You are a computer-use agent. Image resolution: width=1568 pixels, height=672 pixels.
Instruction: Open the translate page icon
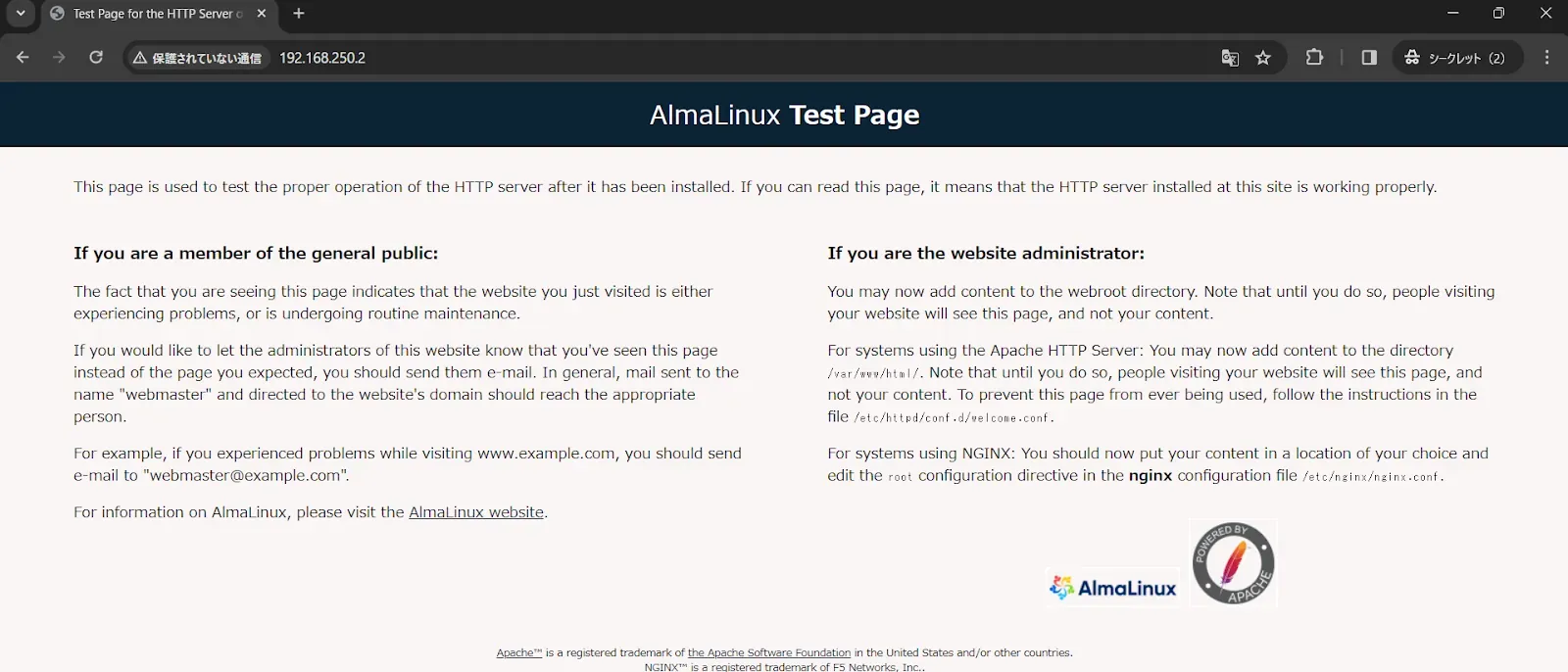click(x=1230, y=58)
